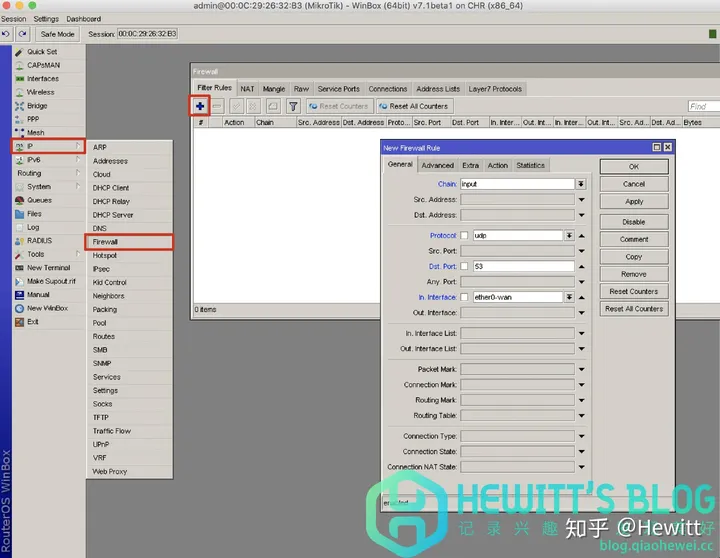Open New WinBox from sidebar
The width and height of the screenshot is (720, 558).
[47, 308]
